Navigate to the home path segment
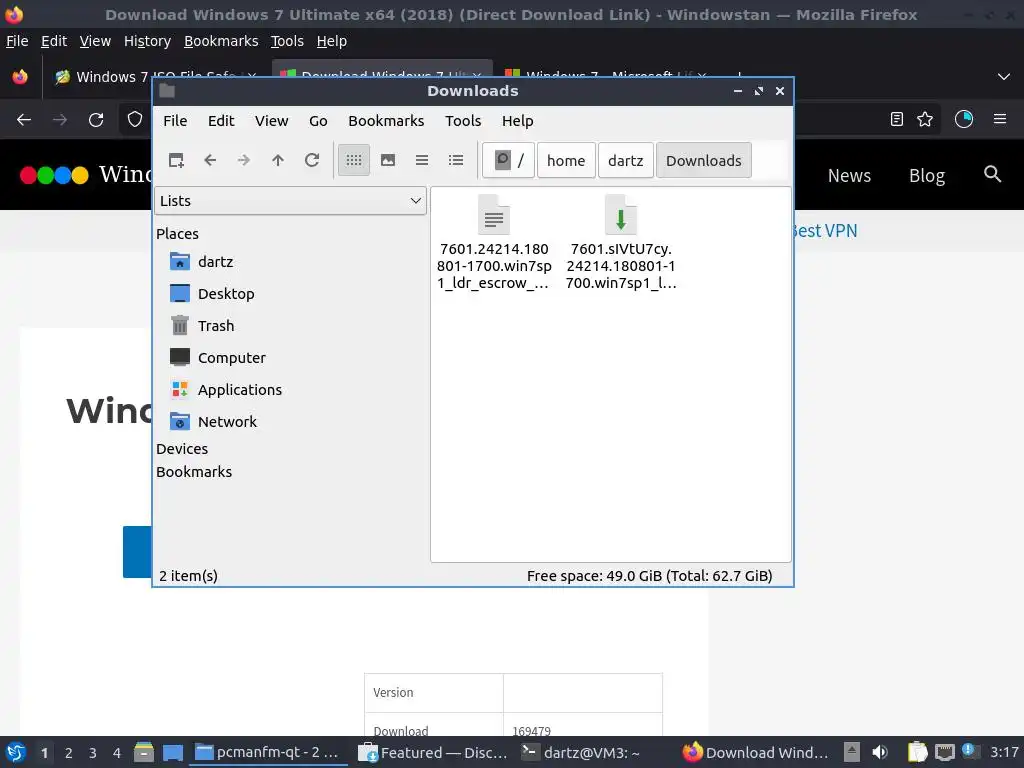 [566, 161]
